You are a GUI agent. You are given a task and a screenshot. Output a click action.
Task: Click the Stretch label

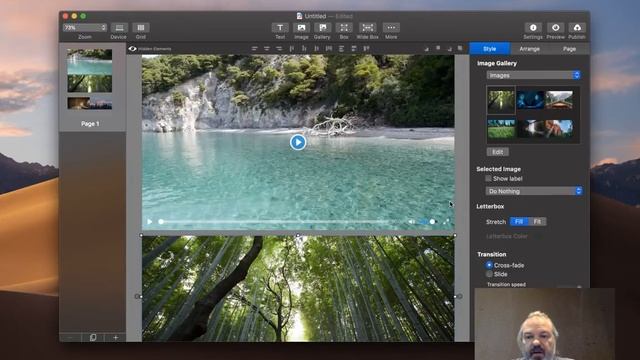[496, 222]
